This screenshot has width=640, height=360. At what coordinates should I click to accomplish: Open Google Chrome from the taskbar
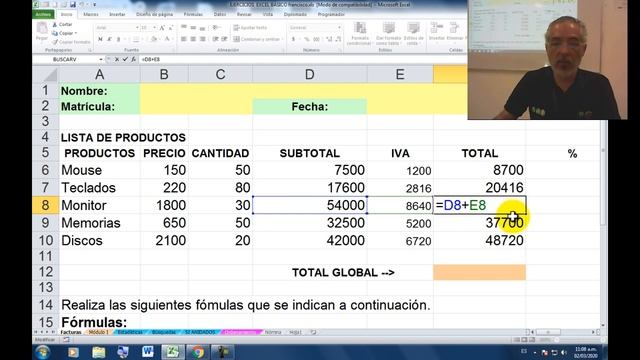[x=198, y=352]
